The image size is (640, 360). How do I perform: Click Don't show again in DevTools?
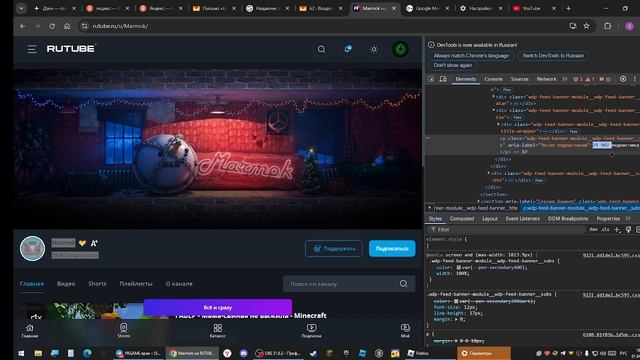(x=453, y=65)
